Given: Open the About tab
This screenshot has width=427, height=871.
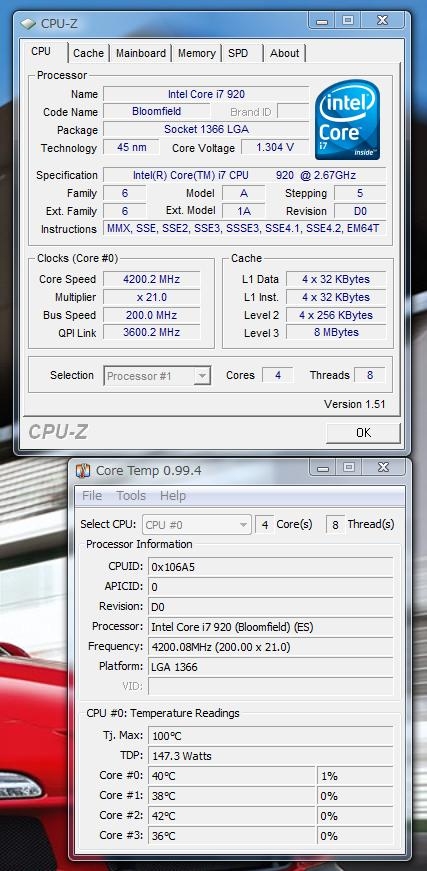Looking at the screenshot, I should pyautogui.click(x=284, y=53).
